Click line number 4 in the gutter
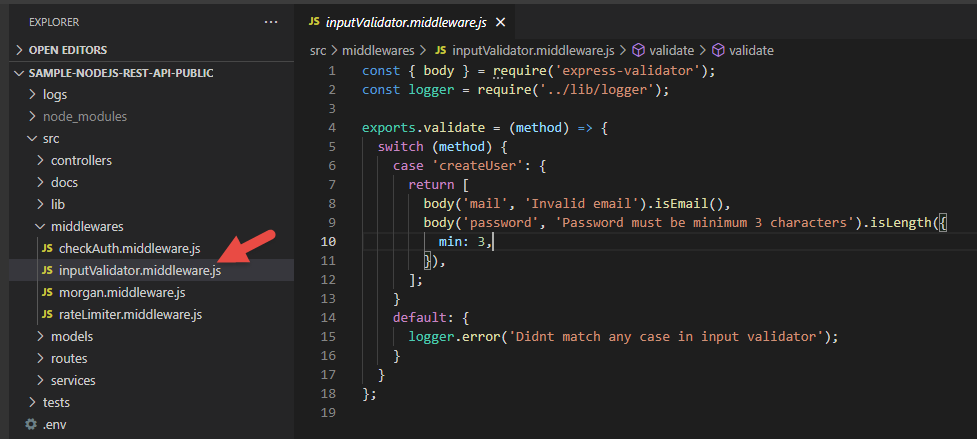This screenshot has height=439, width=977. pos(332,128)
